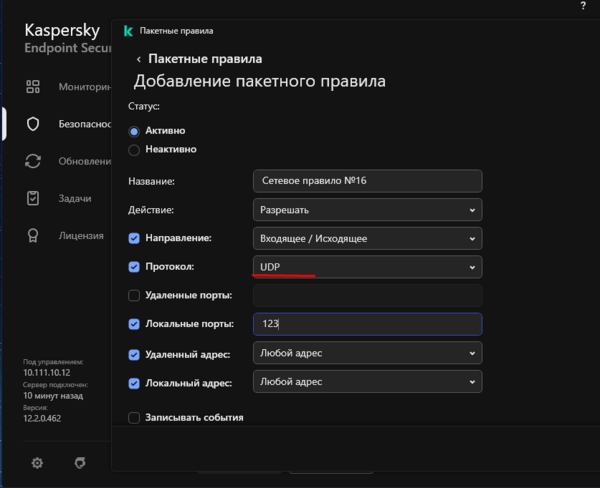Click the window title Пакетные правила

click(176, 31)
